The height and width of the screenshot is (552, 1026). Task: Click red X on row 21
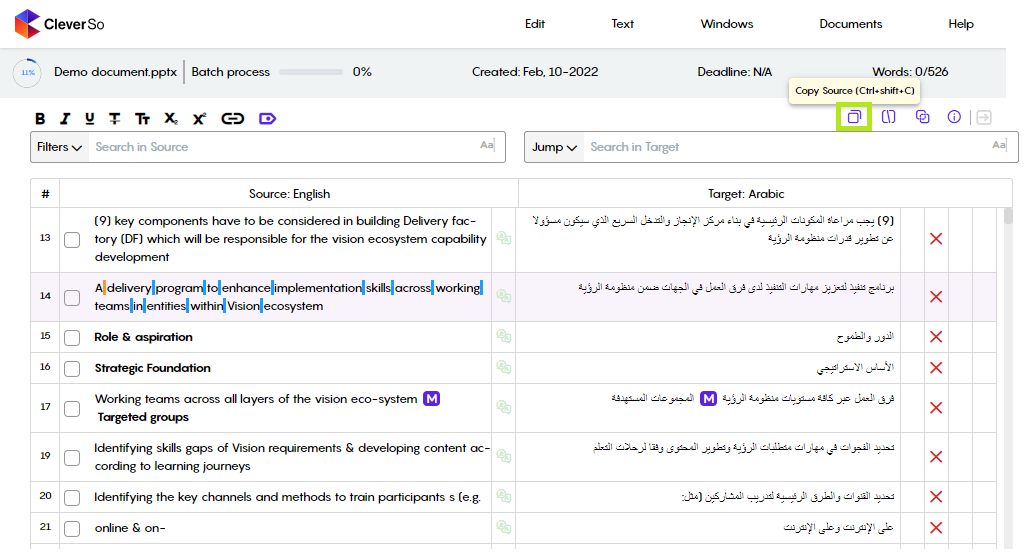tap(936, 528)
